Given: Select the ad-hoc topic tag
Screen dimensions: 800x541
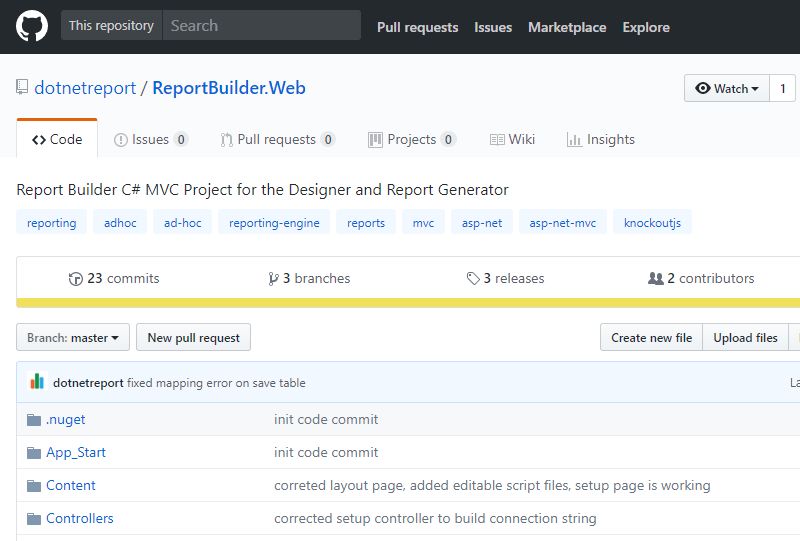Looking at the screenshot, I should pyautogui.click(x=183, y=223).
